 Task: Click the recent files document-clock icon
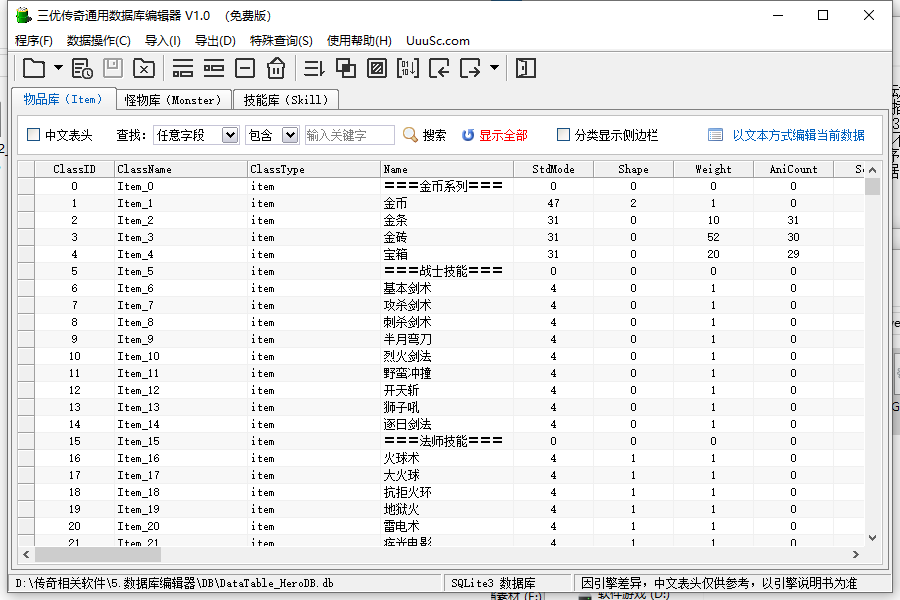tap(82, 68)
